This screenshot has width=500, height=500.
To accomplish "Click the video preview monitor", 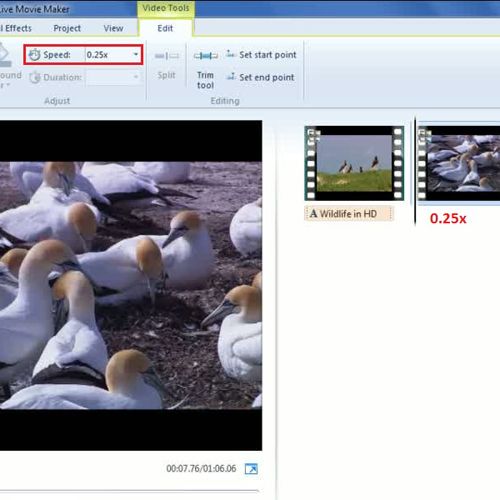I will point(131,285).
